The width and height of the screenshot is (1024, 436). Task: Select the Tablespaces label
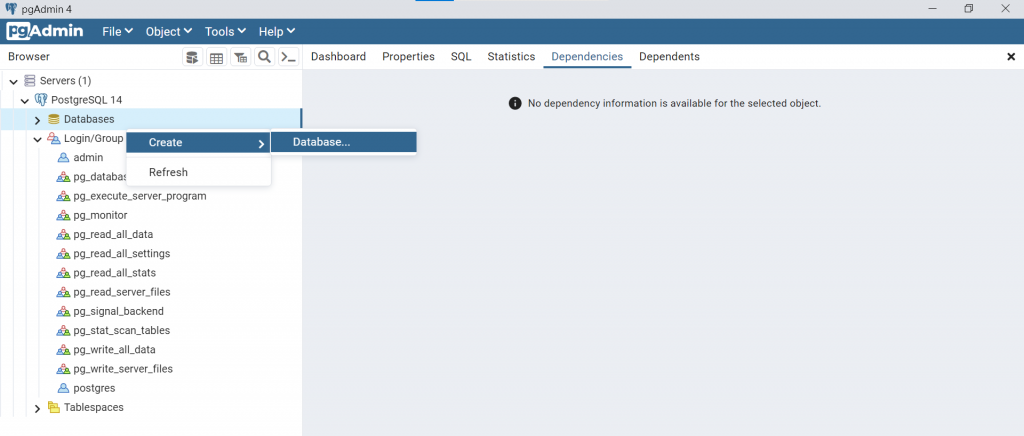[x=94, y=408]
